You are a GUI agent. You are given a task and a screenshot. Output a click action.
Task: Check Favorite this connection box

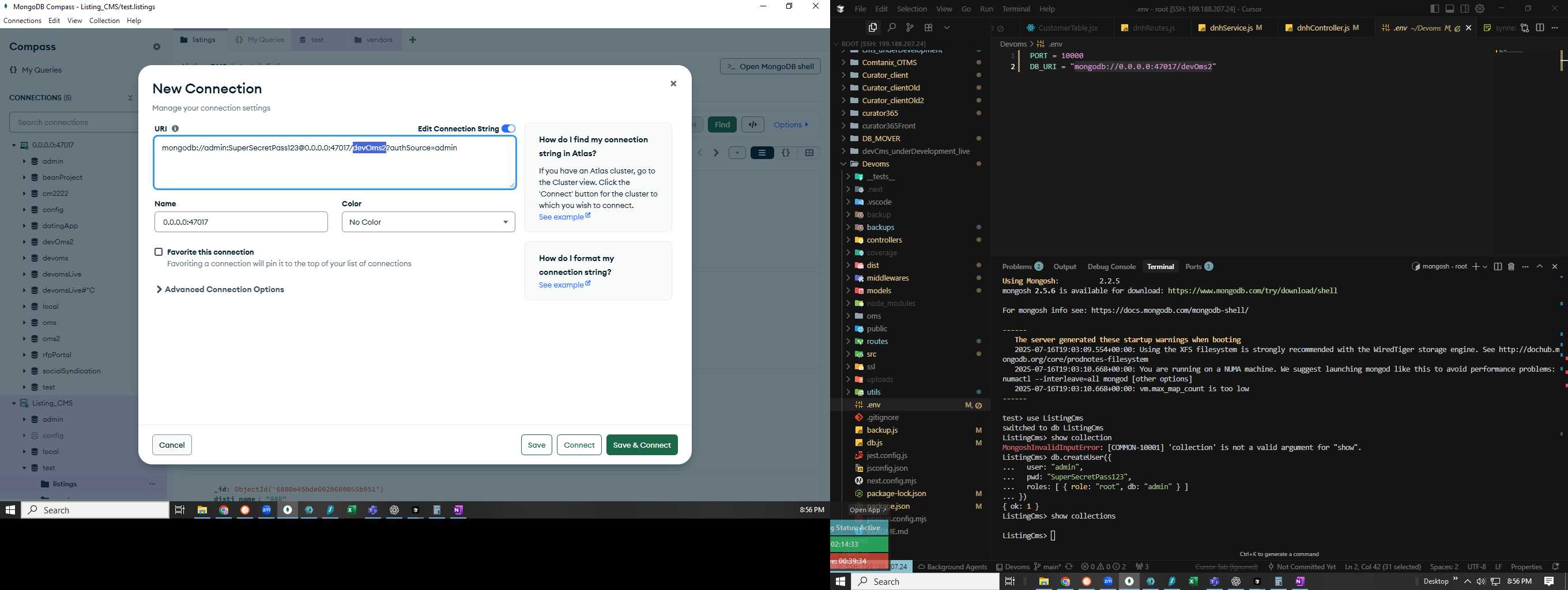tap(159, 252)
